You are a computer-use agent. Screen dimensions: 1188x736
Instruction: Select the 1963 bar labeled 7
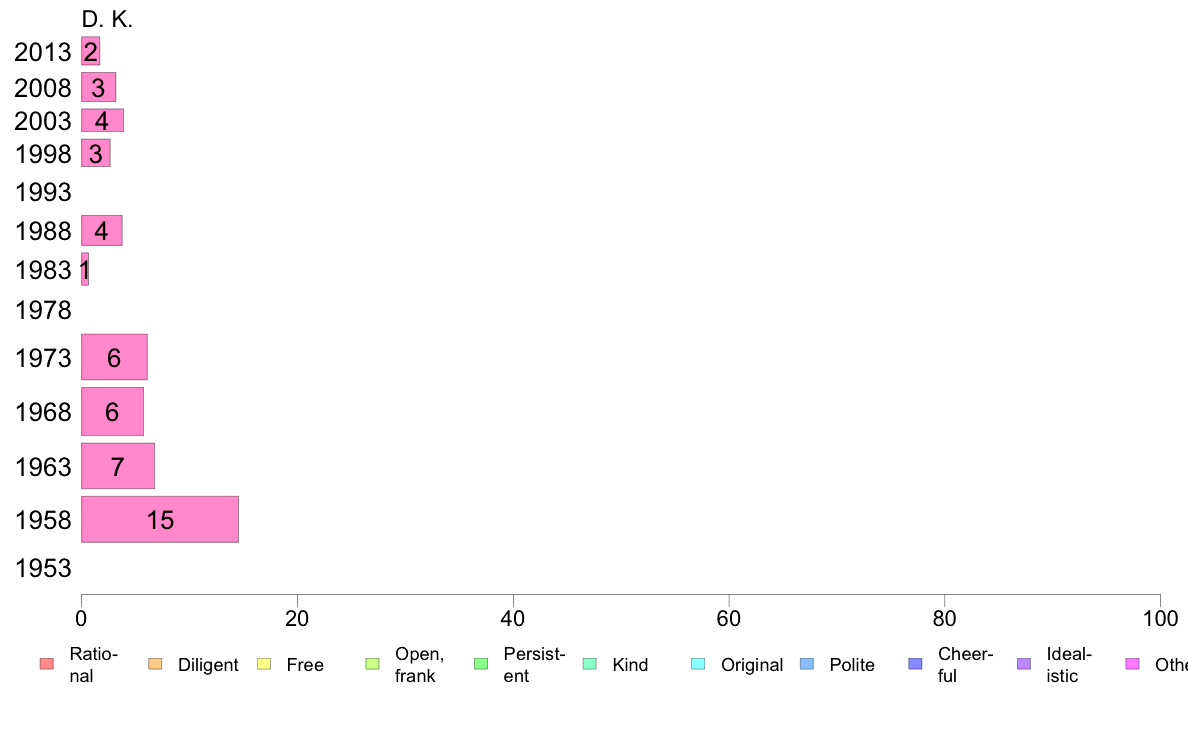(118, 466)
